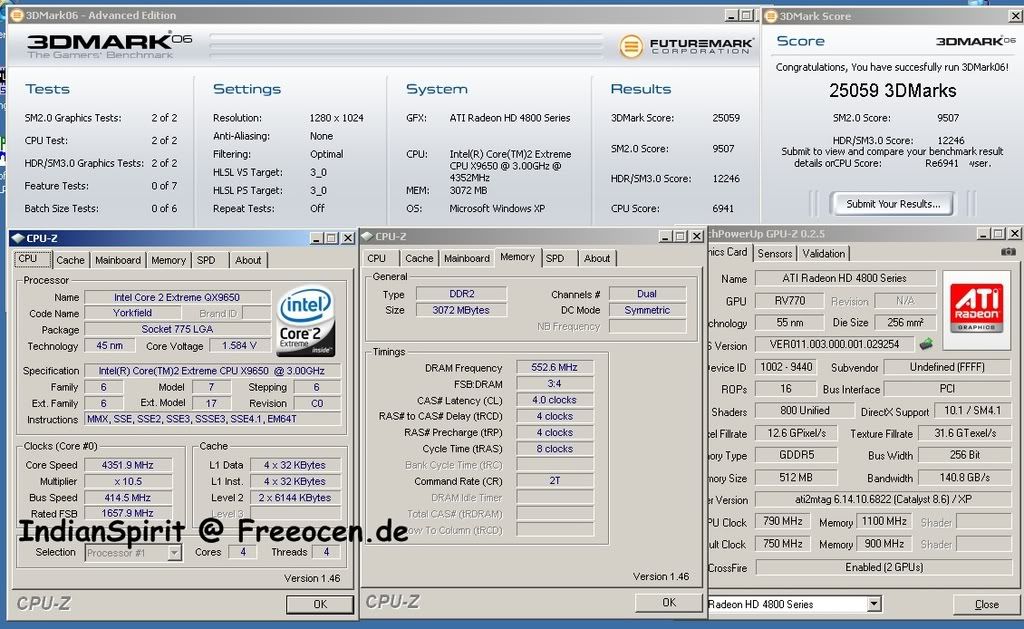This screenshot has height=629, width=1024.
Task: Click the memory Size 3072 MBytes value
Action: coord(461,310)
